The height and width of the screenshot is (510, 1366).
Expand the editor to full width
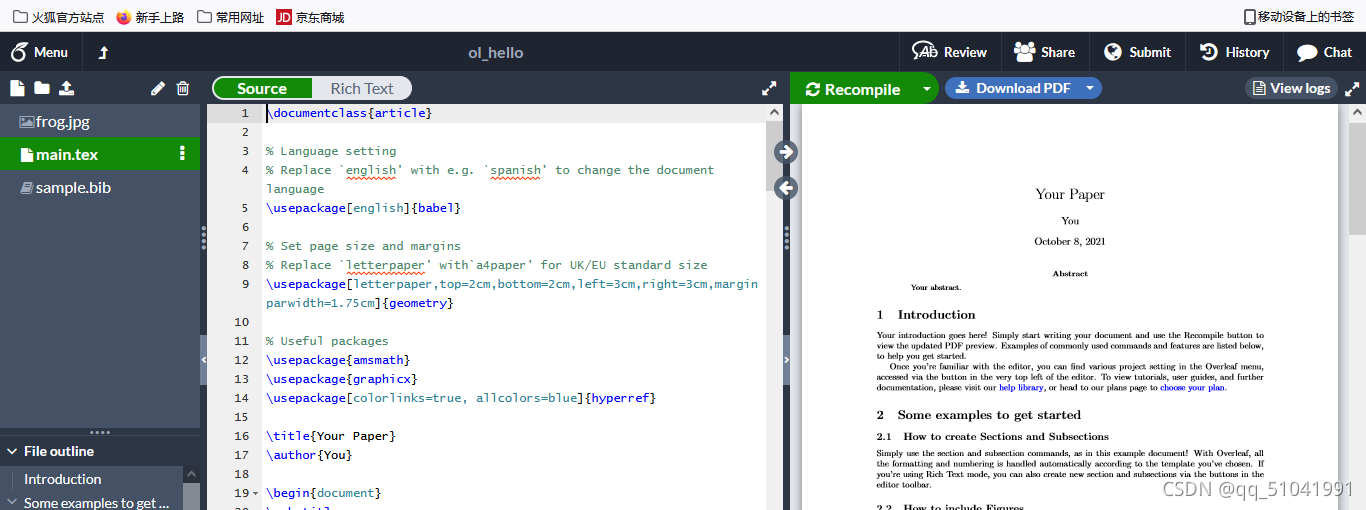[769, 88]
